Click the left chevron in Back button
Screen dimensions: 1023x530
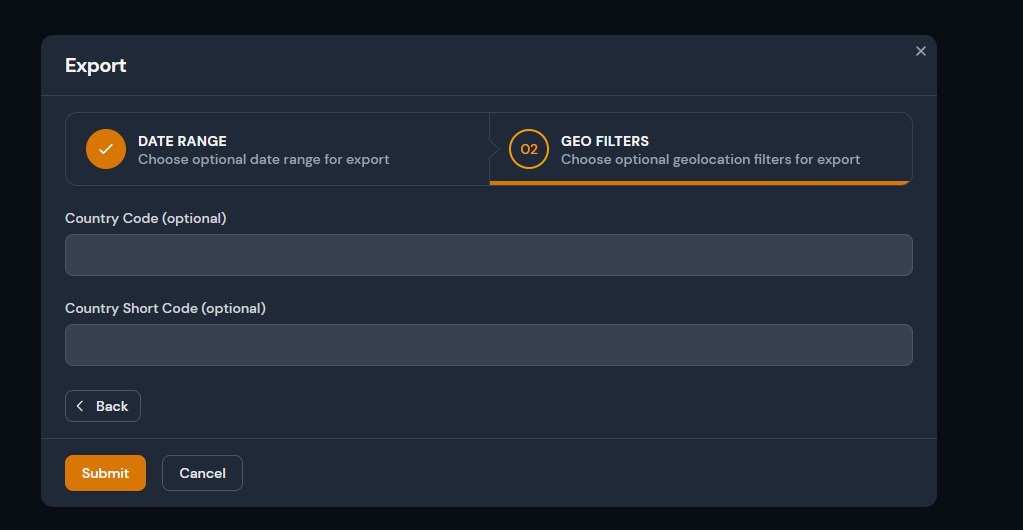click(x=80, y=406)
